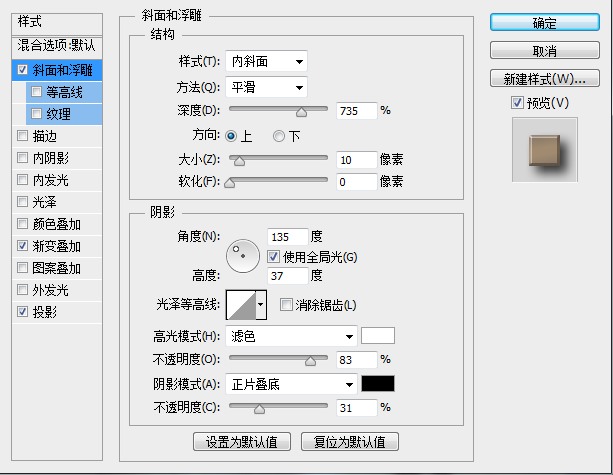Viewport: 613px width, 475px height.
Task: Click 设置为默认值 button
Action: tap(242, 442)
